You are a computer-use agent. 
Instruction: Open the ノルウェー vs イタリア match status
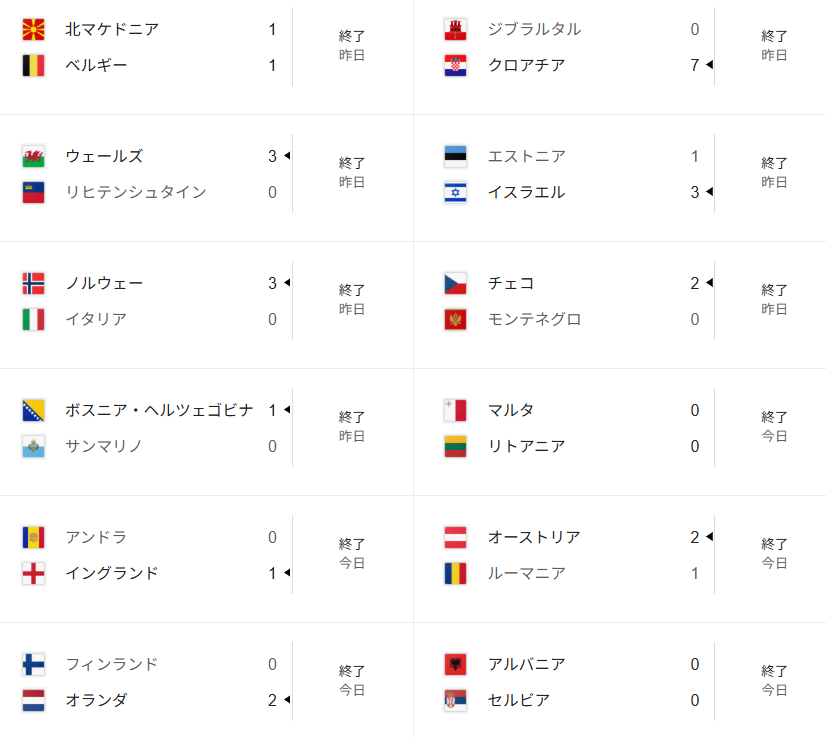[x=352, y=300]
